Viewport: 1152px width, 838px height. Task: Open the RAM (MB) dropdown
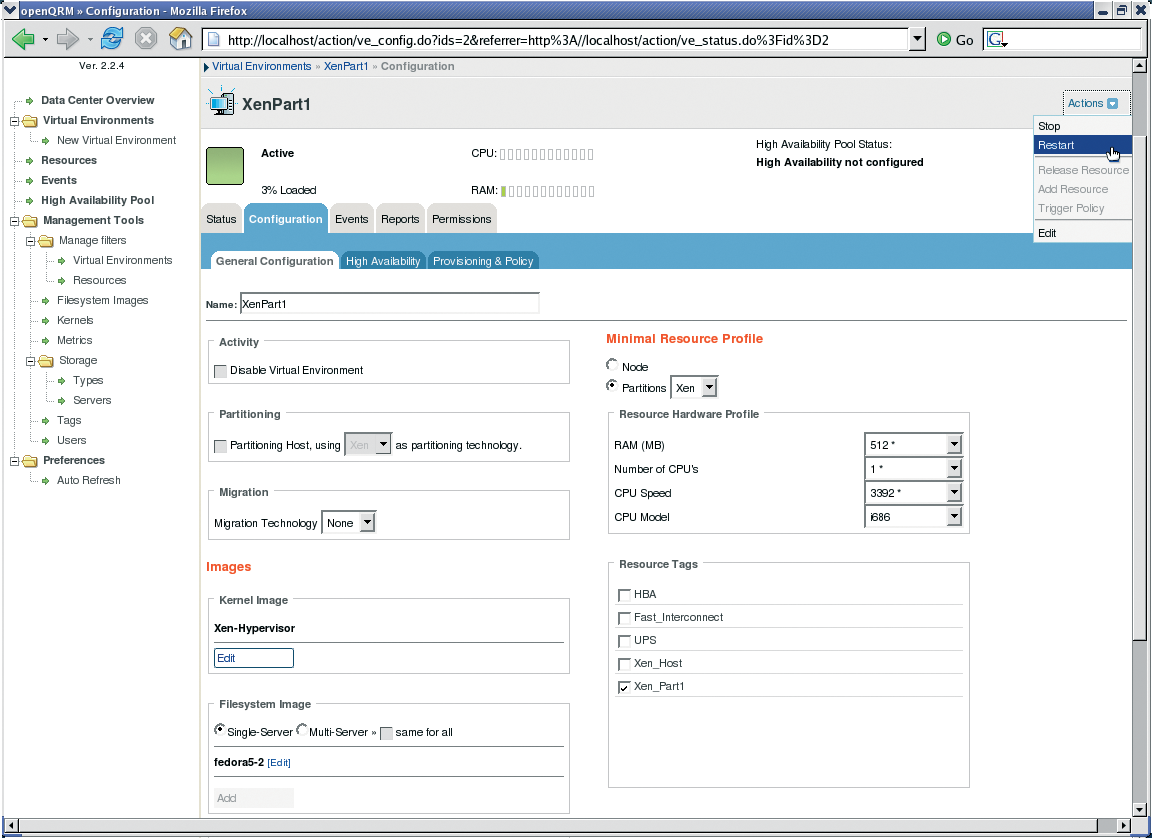point(914,444)
